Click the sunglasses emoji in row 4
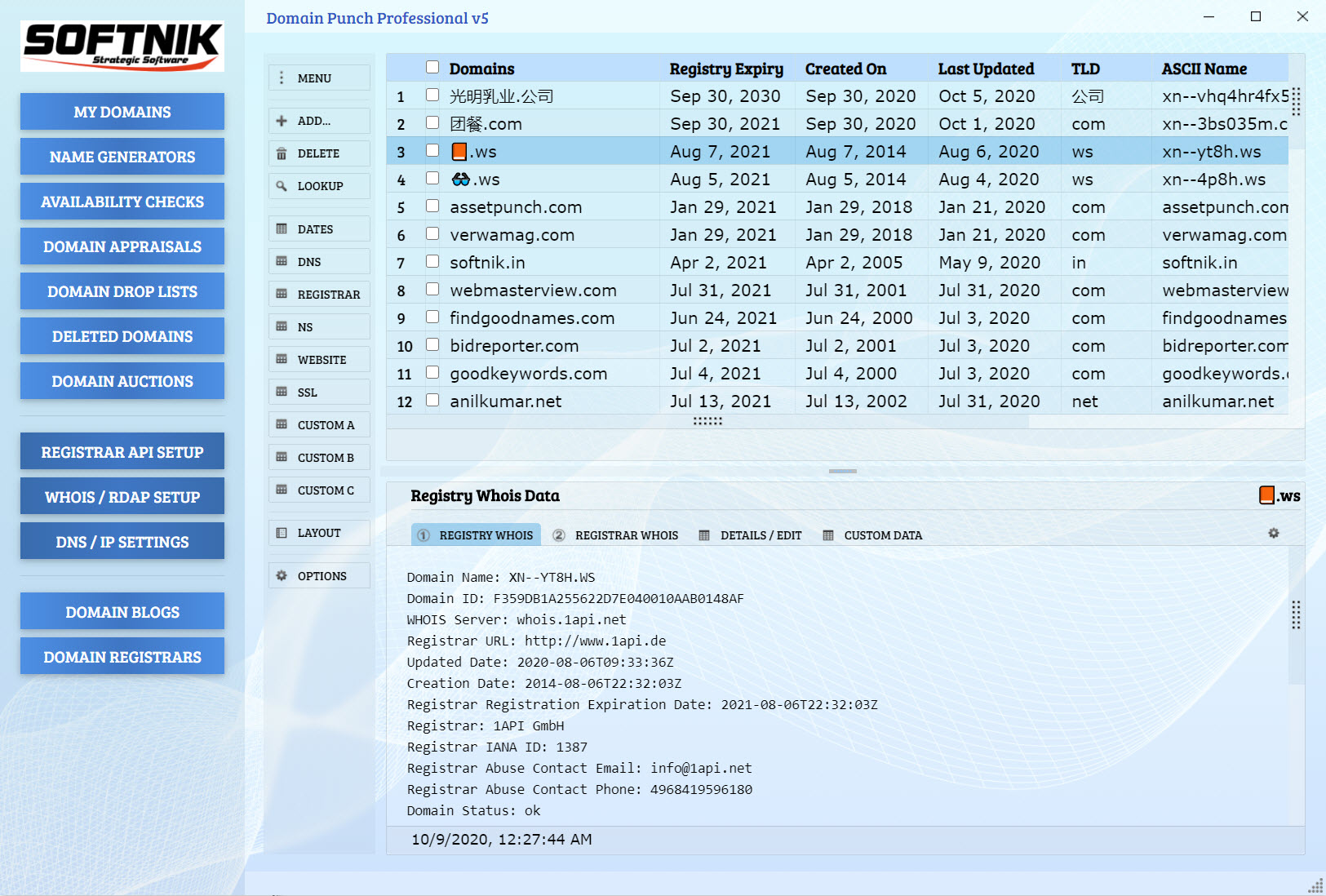Viewport: 1326px width, 896px height. click(x=461, y=179)
